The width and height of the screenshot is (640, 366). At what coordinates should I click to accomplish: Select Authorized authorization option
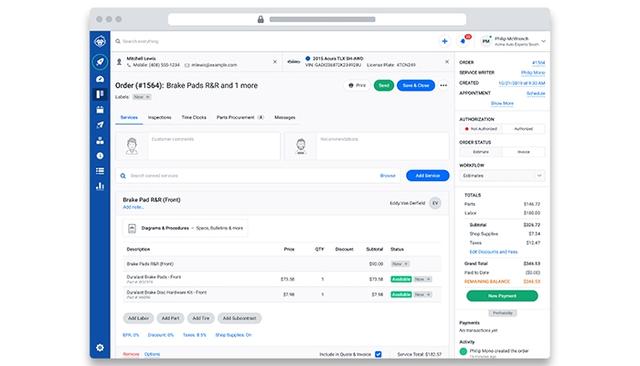pyautogui.click(x=523, y=129)
